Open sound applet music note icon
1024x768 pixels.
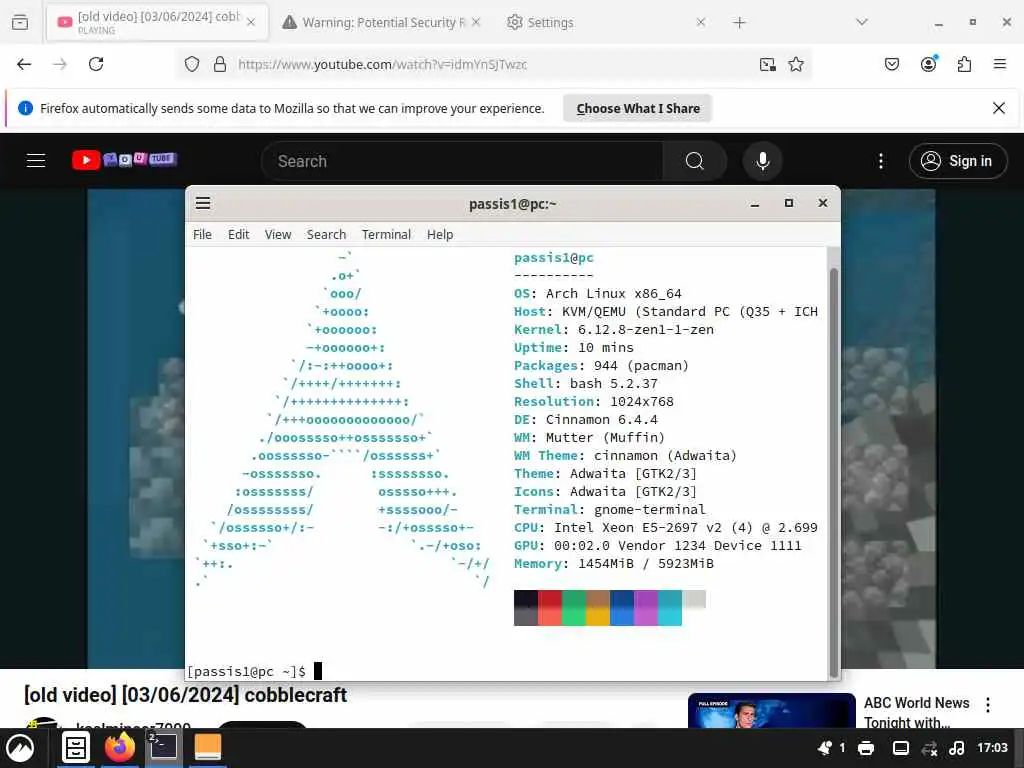[x=957, y=748]
